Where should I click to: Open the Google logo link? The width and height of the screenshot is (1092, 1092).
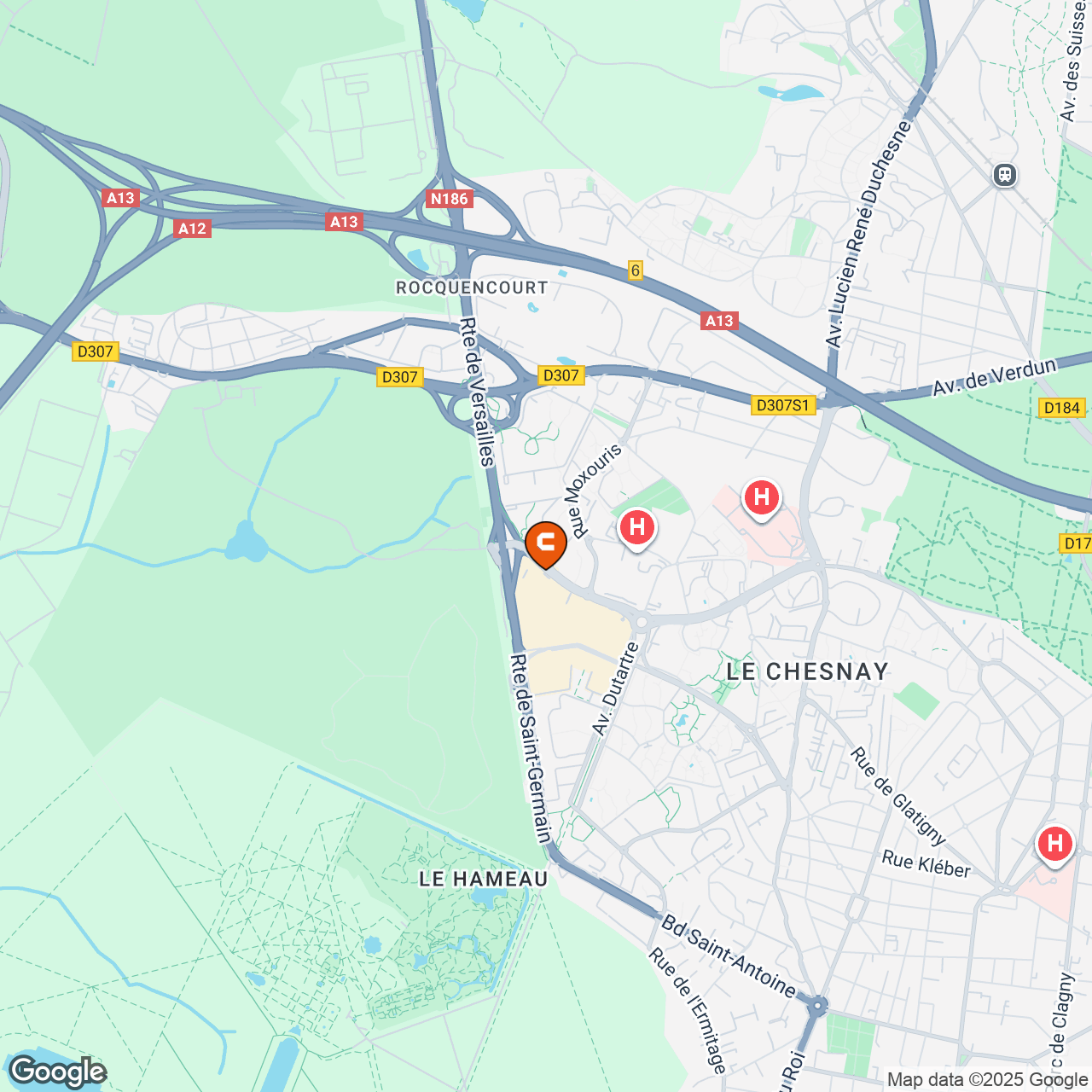pos(57,1072)
